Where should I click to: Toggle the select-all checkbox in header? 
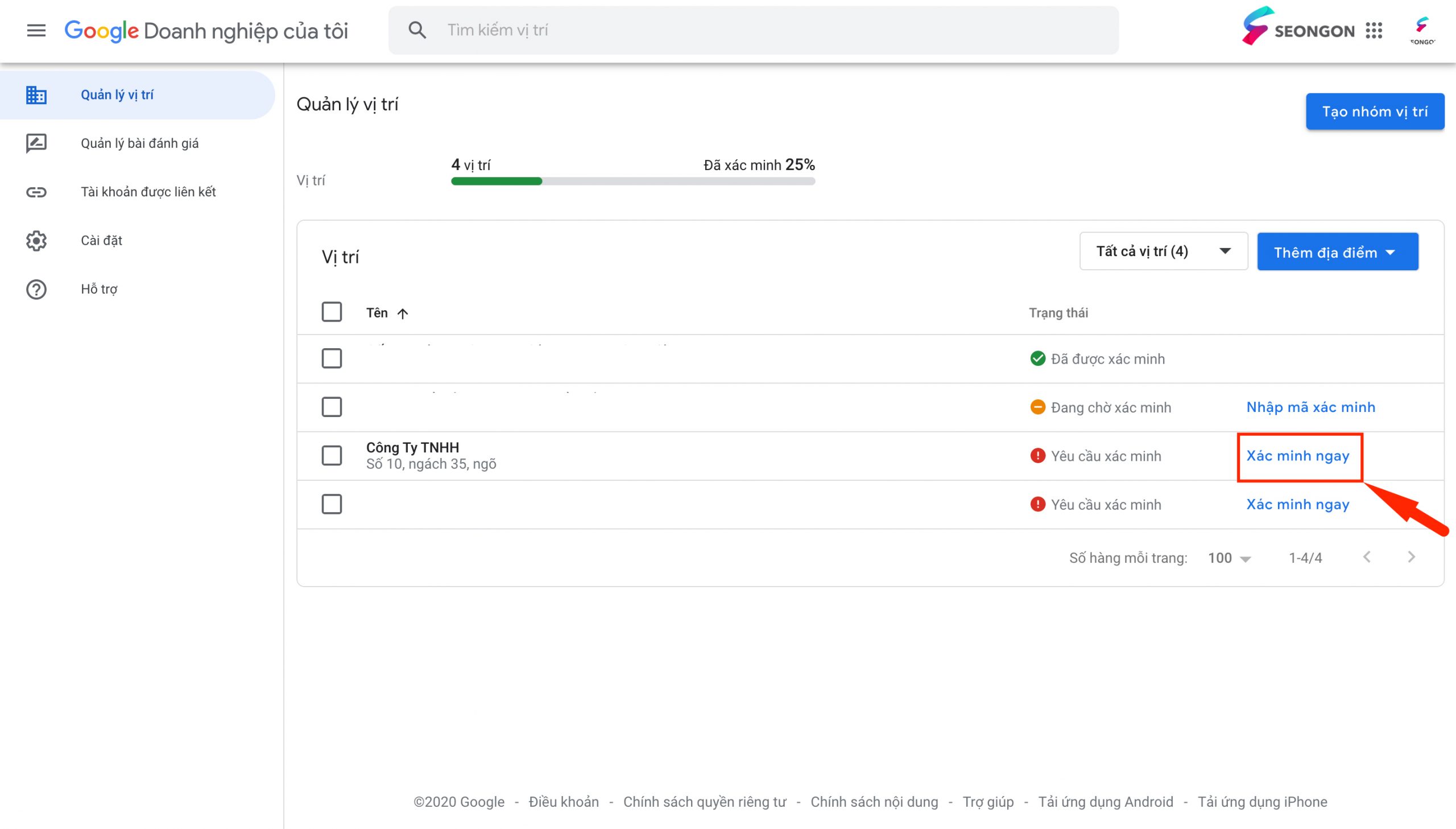coord(332,312)
